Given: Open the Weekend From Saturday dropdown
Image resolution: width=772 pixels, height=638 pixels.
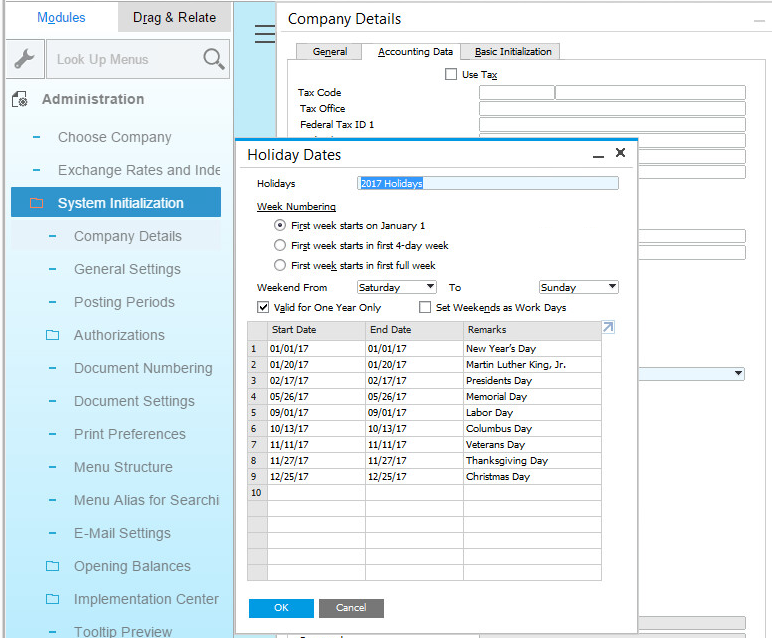Looking at the screenshot, I should pyautogui.click(x=396, y=288).
